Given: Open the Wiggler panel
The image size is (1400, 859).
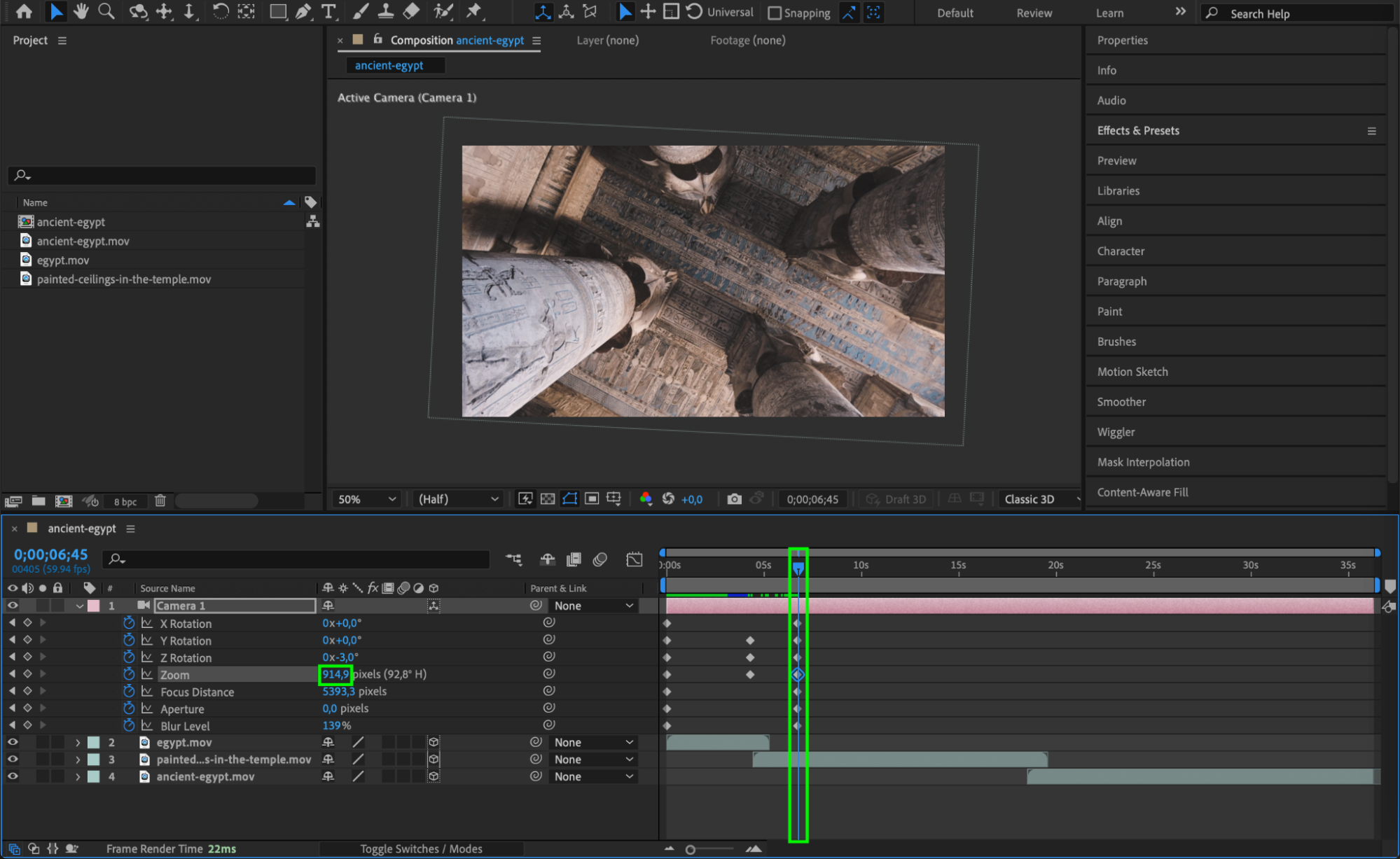Looking at the screenshot, I should [1116, 432].
